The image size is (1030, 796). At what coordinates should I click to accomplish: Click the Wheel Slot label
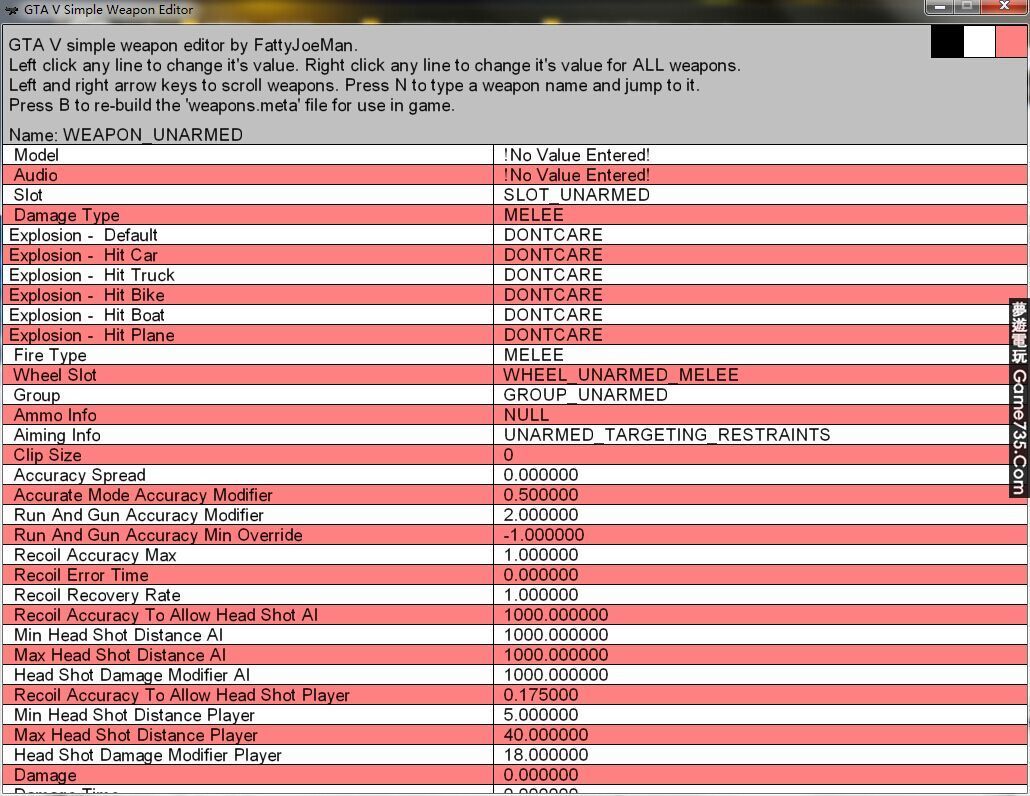coord(55,376)
